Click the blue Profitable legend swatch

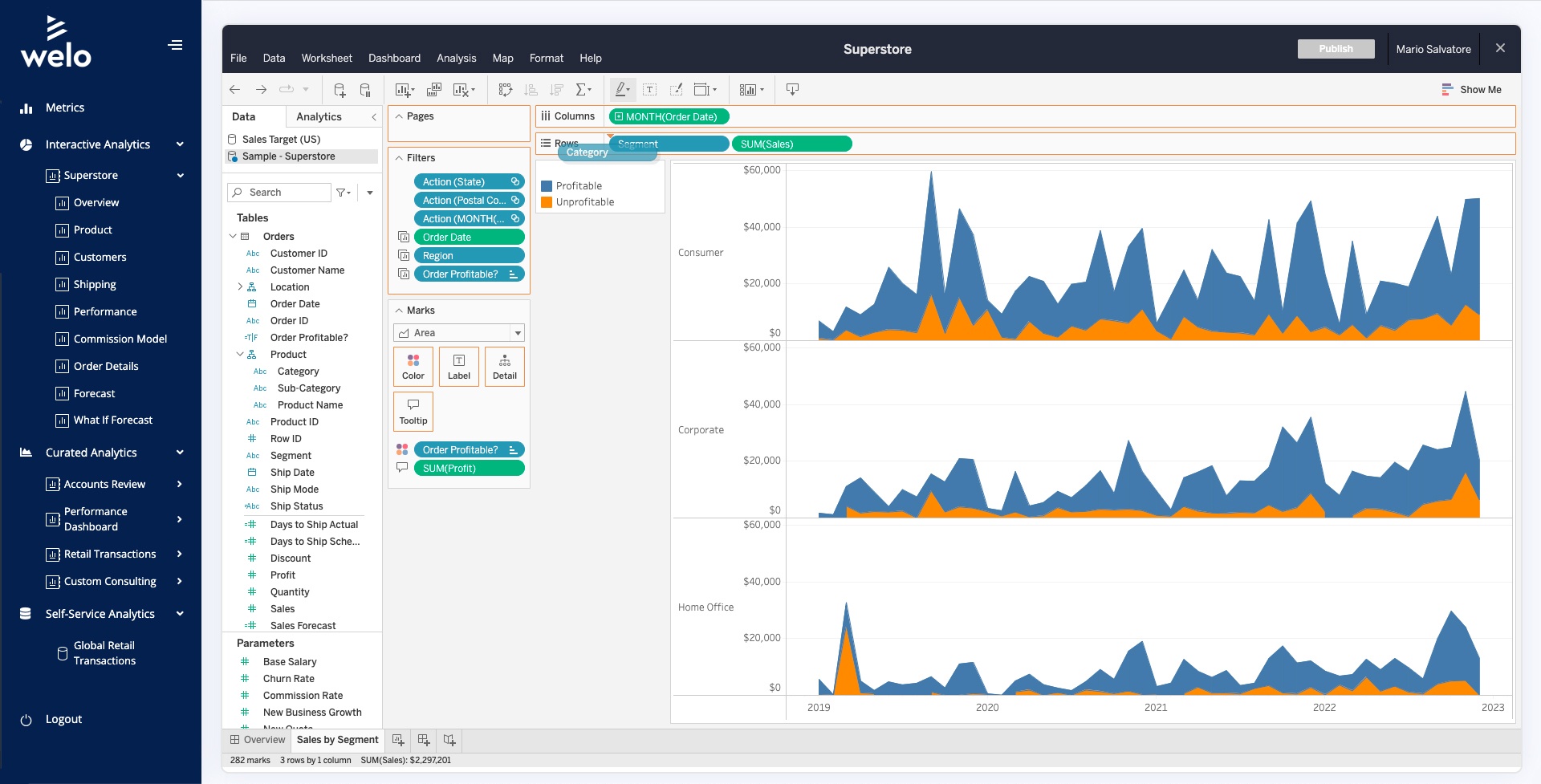click(x=547, y=186)
